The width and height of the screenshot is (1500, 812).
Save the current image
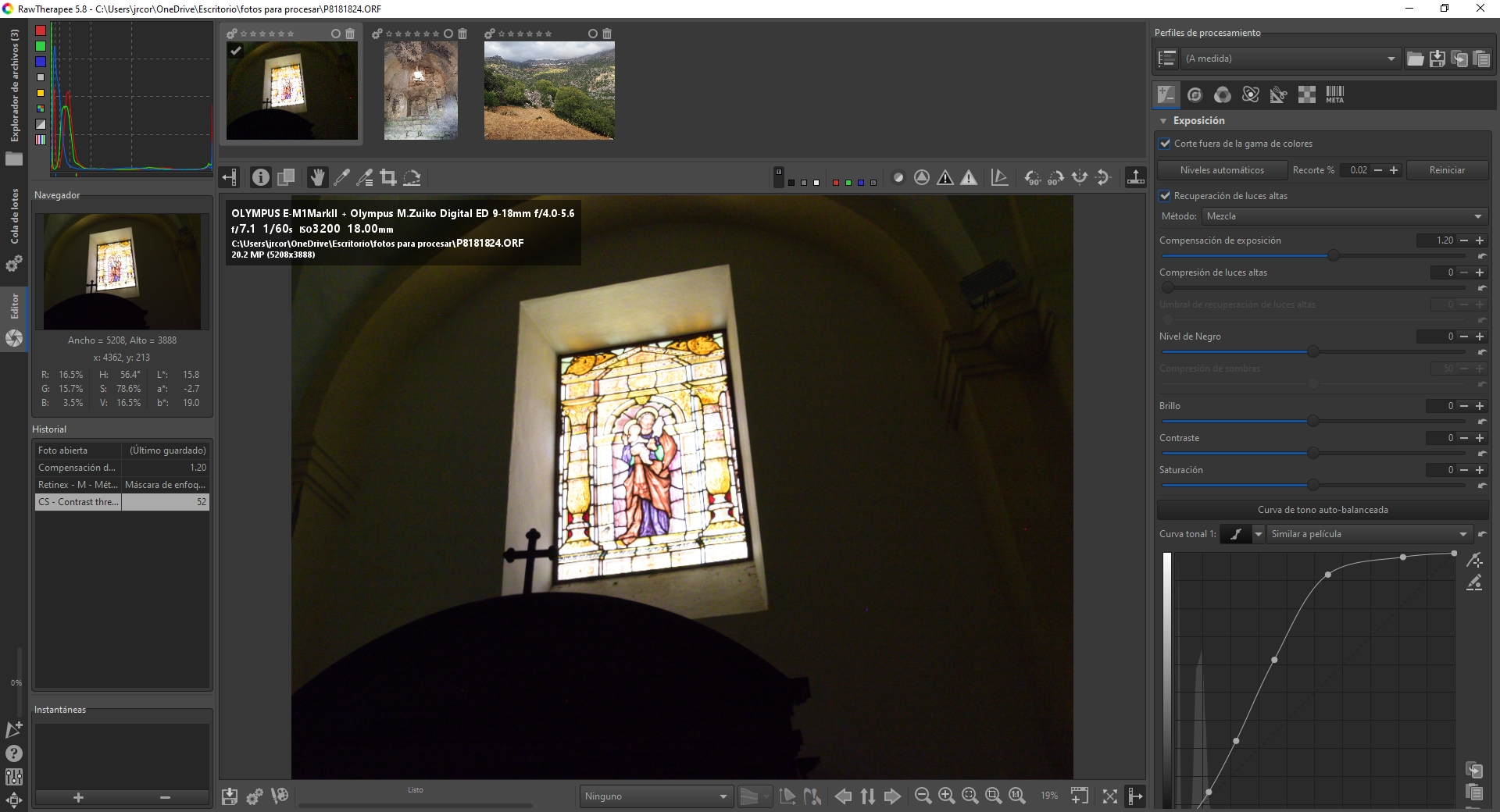pos(230,796)
